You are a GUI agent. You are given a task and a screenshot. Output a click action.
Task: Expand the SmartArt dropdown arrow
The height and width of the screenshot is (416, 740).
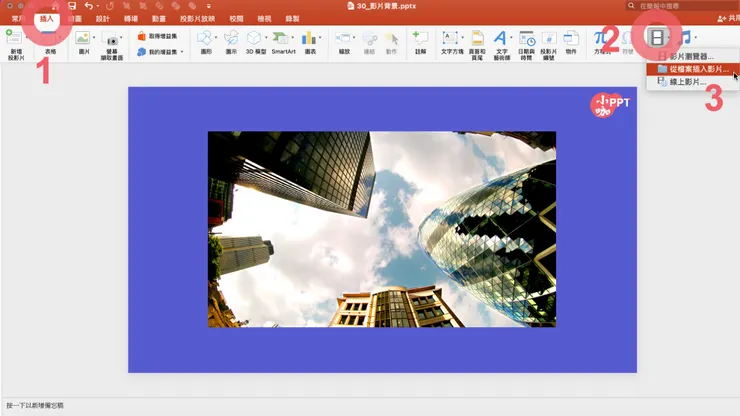pos(292,38)
